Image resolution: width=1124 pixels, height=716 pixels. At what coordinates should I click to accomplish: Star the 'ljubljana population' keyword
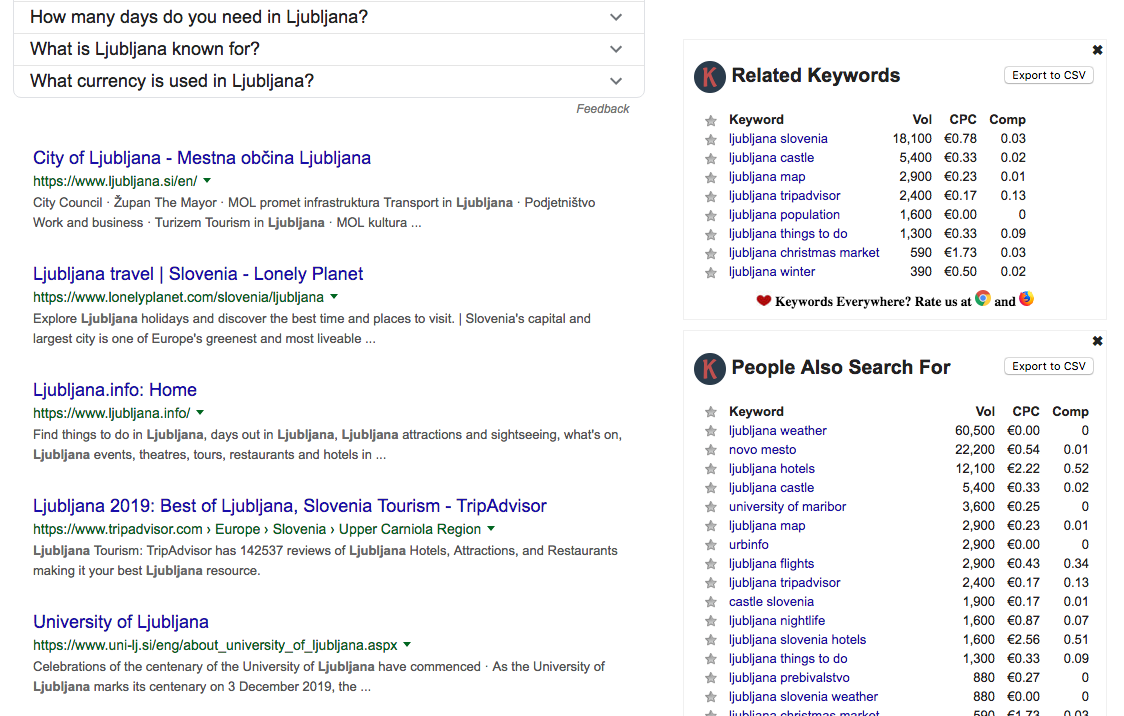710,216
